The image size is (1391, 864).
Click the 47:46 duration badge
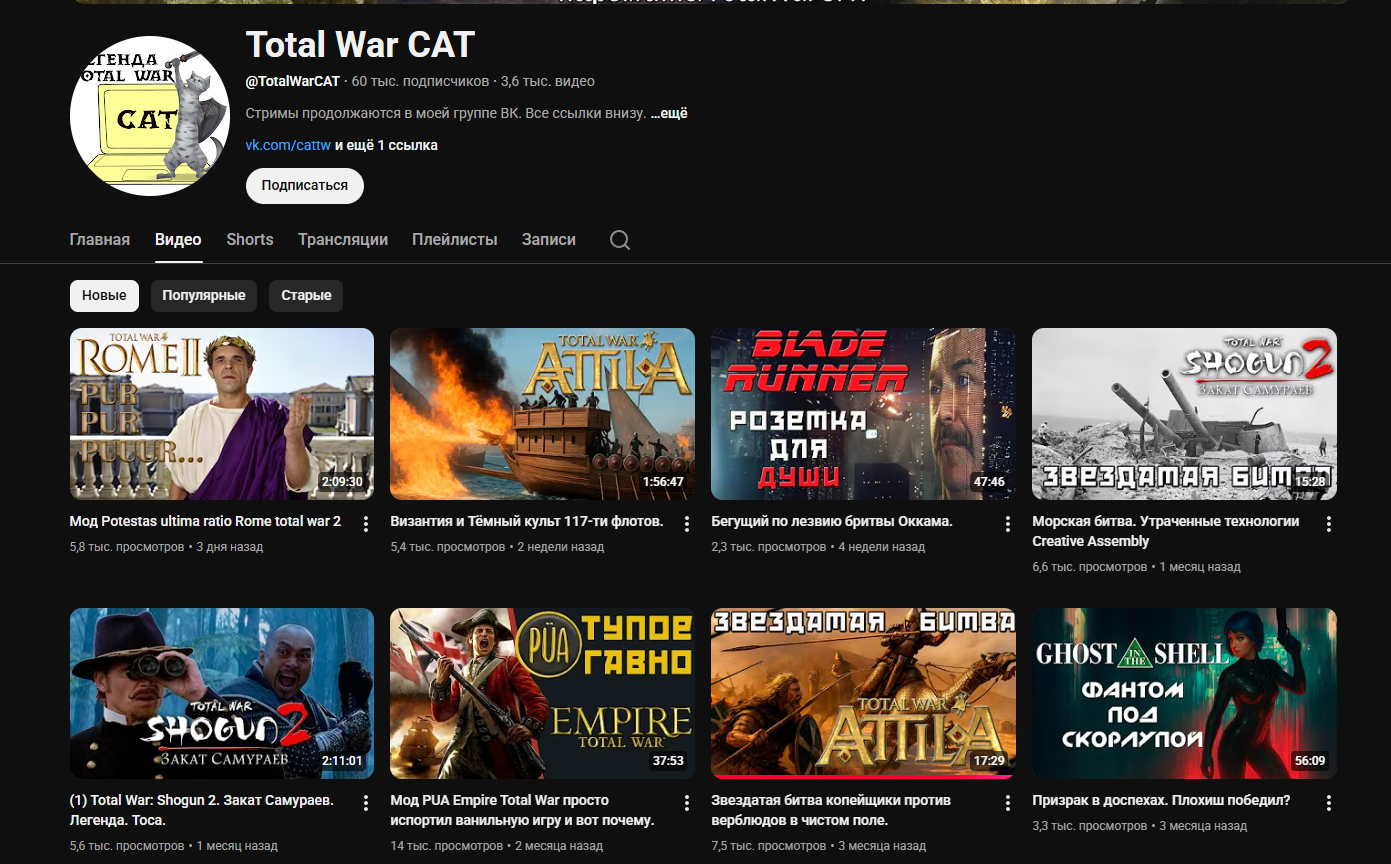989,482
